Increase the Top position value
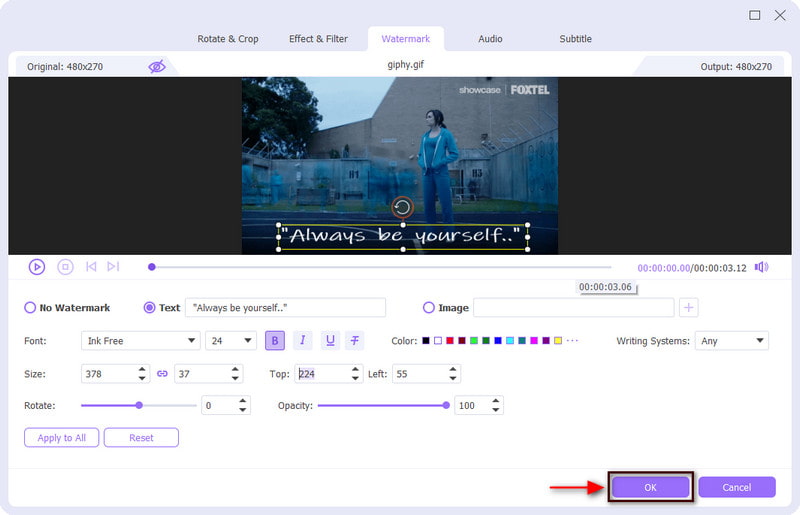Viewport: 800px width, 515px height. click(x=355, y=369)
